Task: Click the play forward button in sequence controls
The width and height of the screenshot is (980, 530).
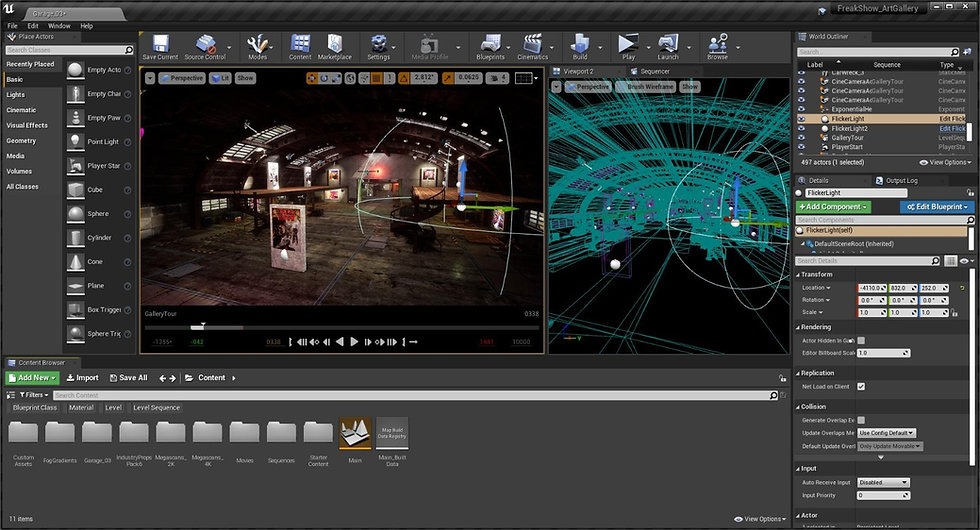Action: coord(354,342)
